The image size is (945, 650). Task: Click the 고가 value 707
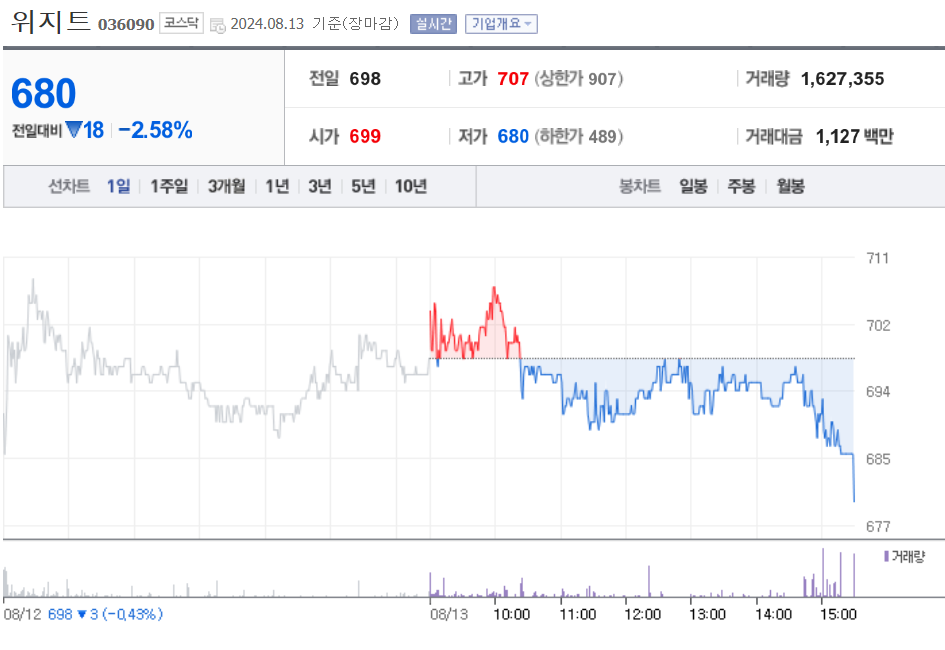(513, 79)
